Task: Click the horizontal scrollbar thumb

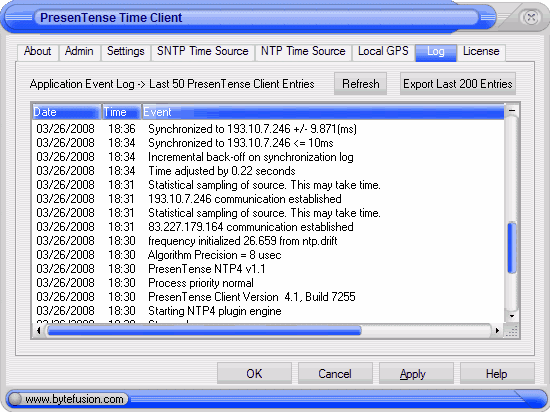Action: click(x=204, y=330)
